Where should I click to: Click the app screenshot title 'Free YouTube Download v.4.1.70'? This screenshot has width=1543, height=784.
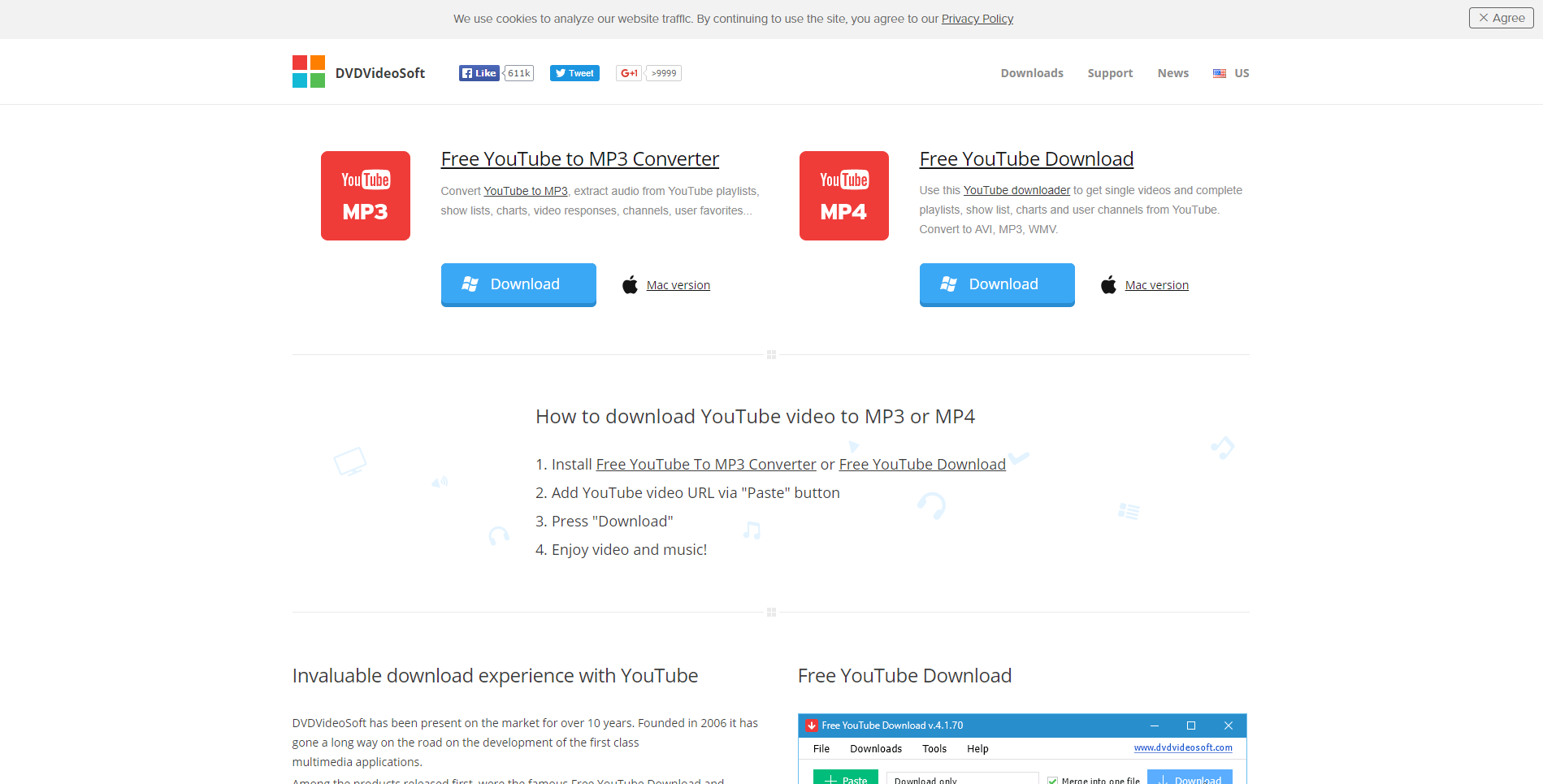pos(892,726)
